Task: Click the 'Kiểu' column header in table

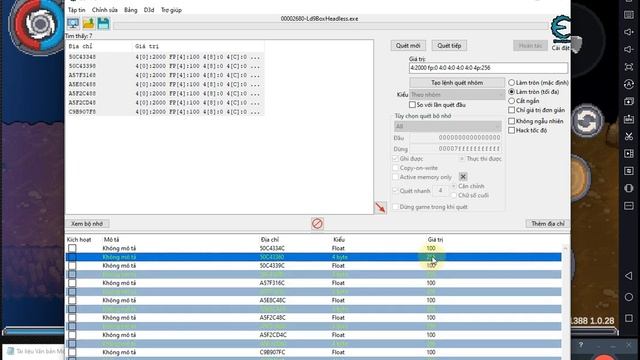Action: coord(339,240)
